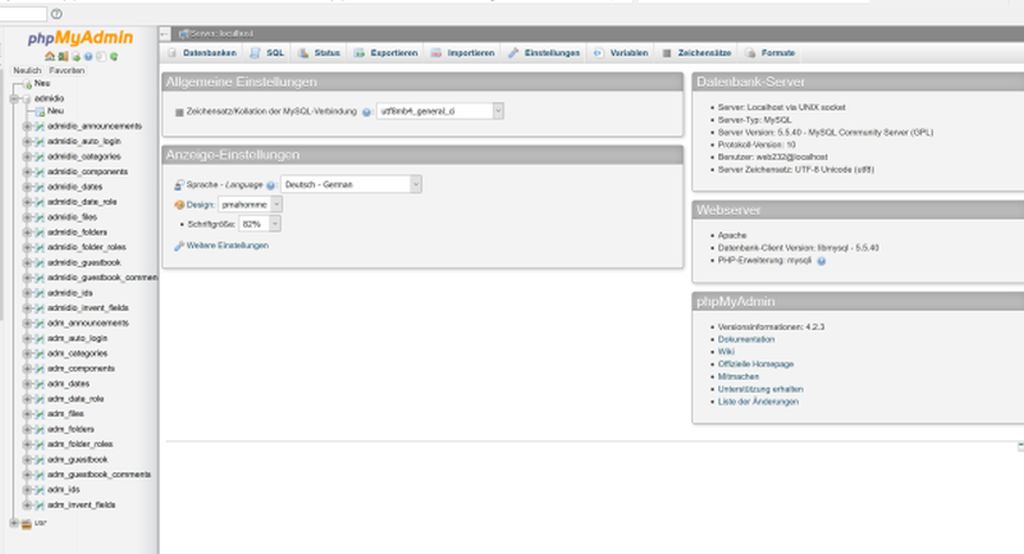Click the phpMyAdmin logo
The width and height of the screenshot is (1024, 554).
(x=80, y=38)
